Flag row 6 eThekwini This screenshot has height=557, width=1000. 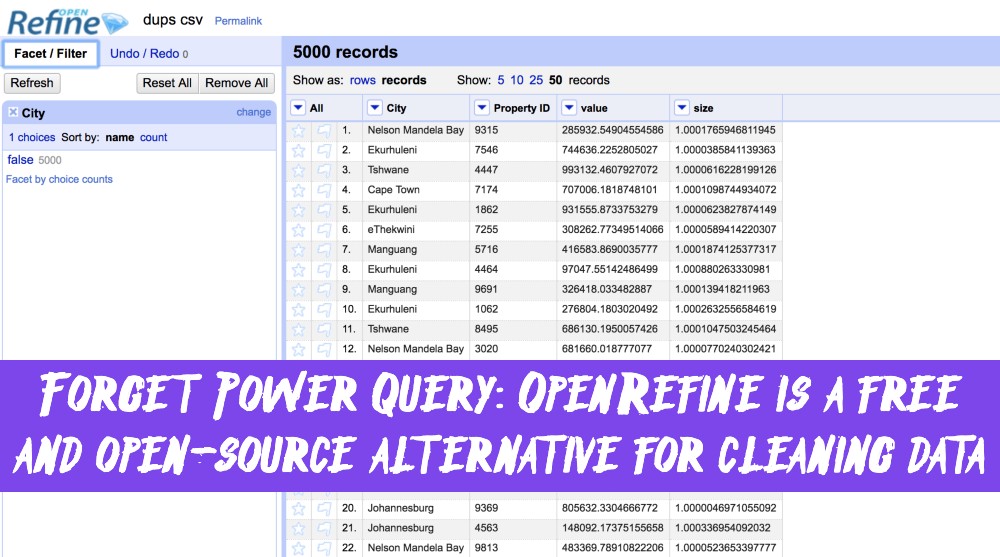pyautogui.click(x=324, y=230)
